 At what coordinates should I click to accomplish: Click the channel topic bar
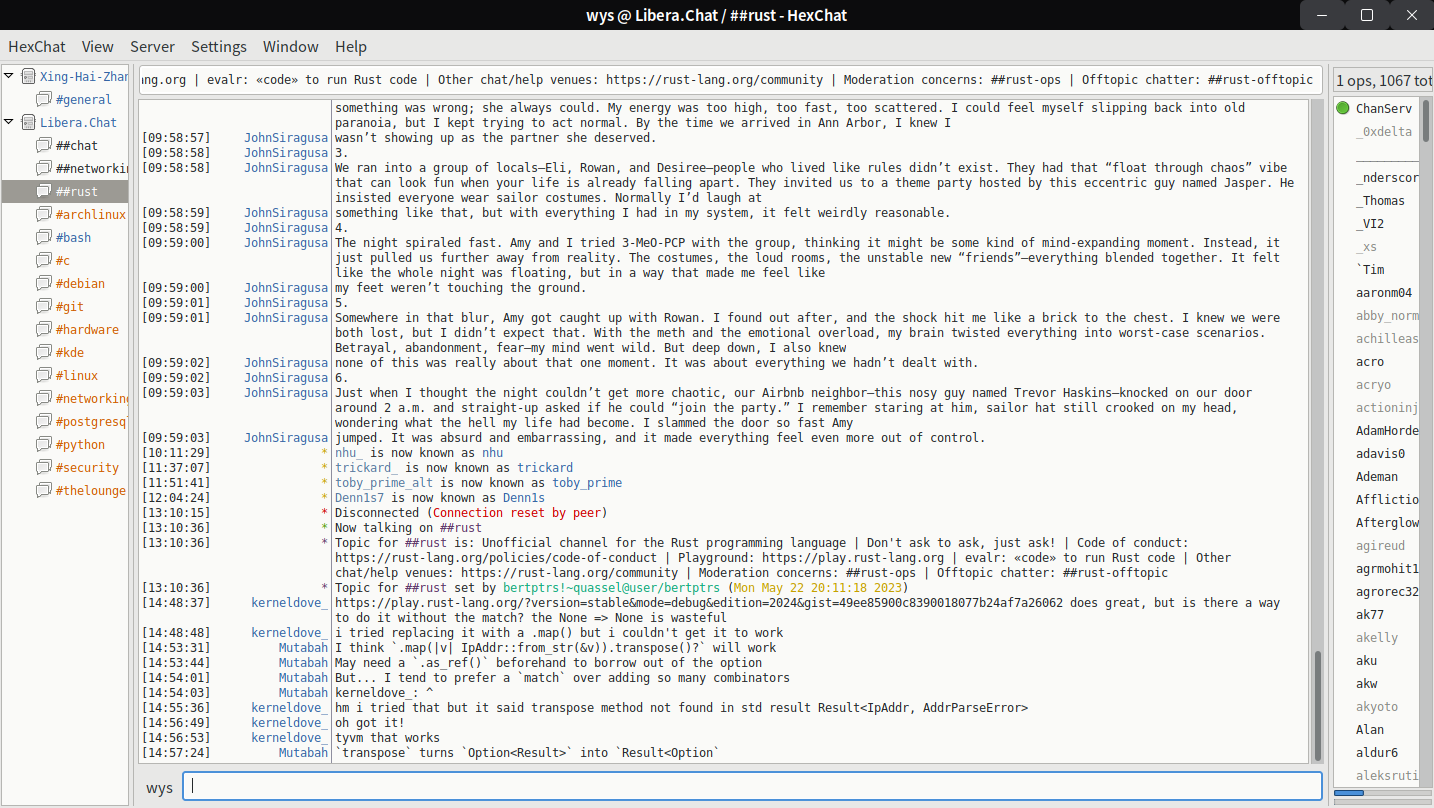(x=731, y=80)
